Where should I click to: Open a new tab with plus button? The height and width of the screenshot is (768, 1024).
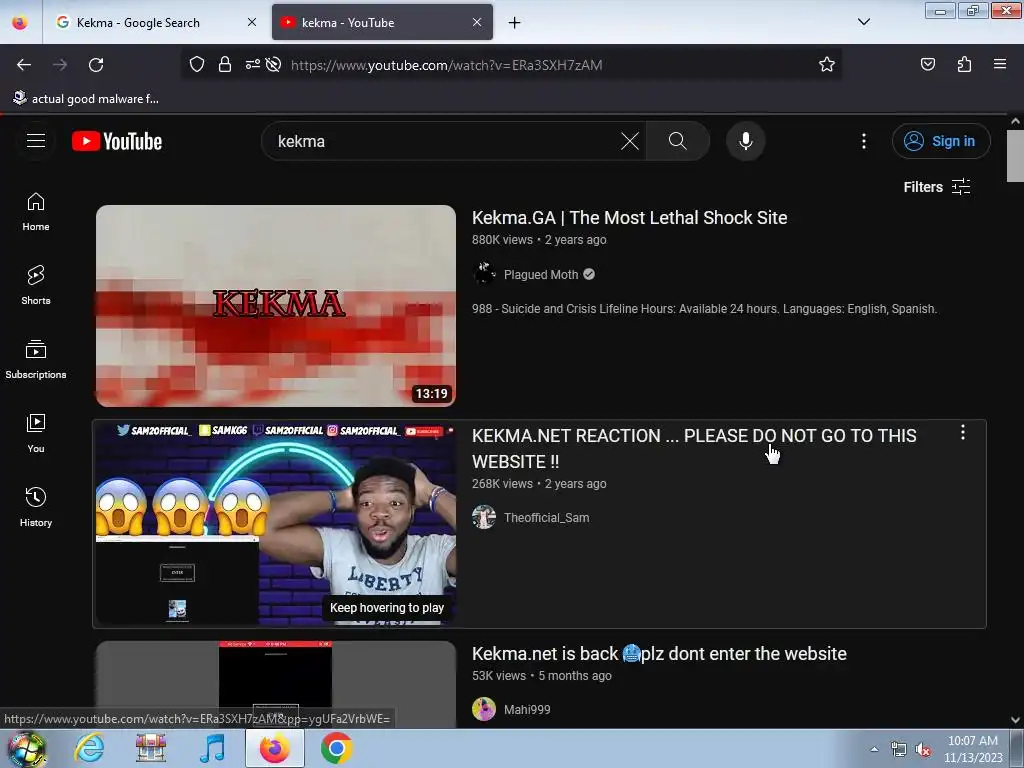pyautogui.click(x=515, y=23)
